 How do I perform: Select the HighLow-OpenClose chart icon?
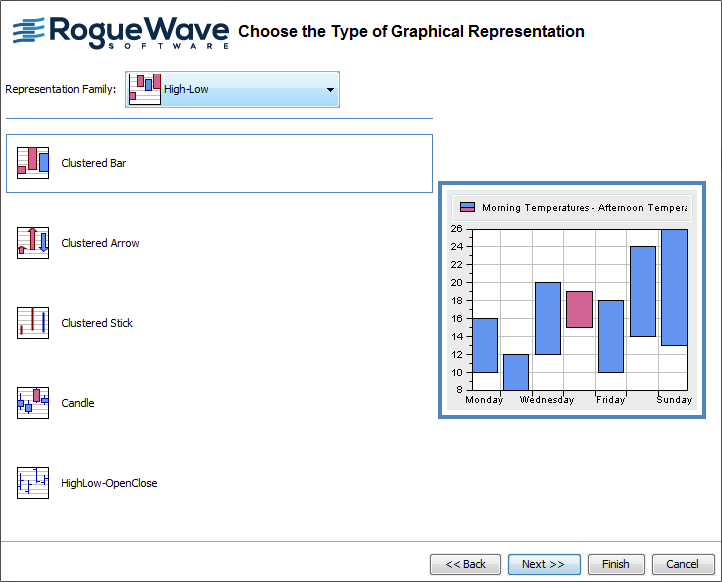point(33,483)
